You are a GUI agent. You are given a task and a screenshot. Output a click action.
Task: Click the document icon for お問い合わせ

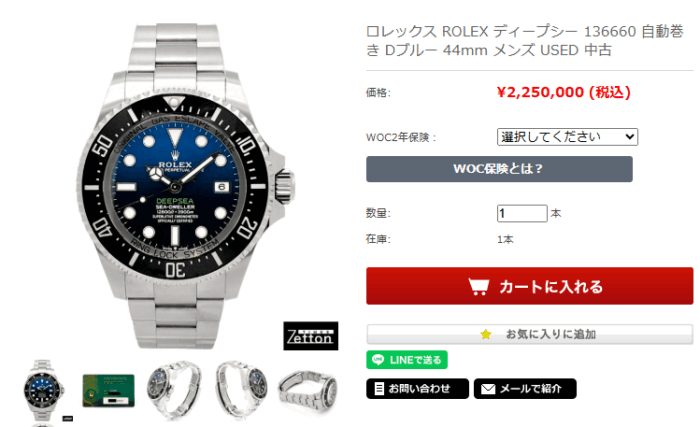[379, 389]
